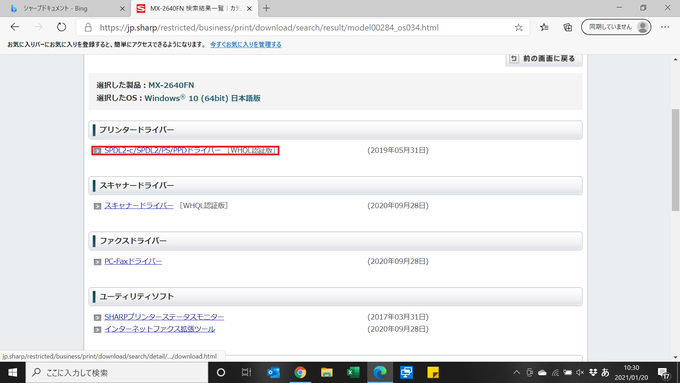Viewport: 680px width, 383px height.
Task: Open the sync profile button
Action: (x=616, y=27)
